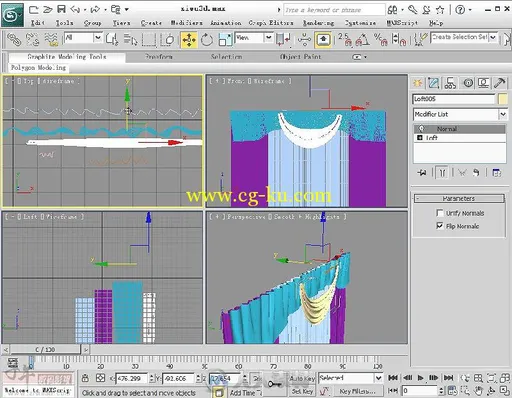Activate the Select and Move tool
512x398 pixels.
(189, 40)
